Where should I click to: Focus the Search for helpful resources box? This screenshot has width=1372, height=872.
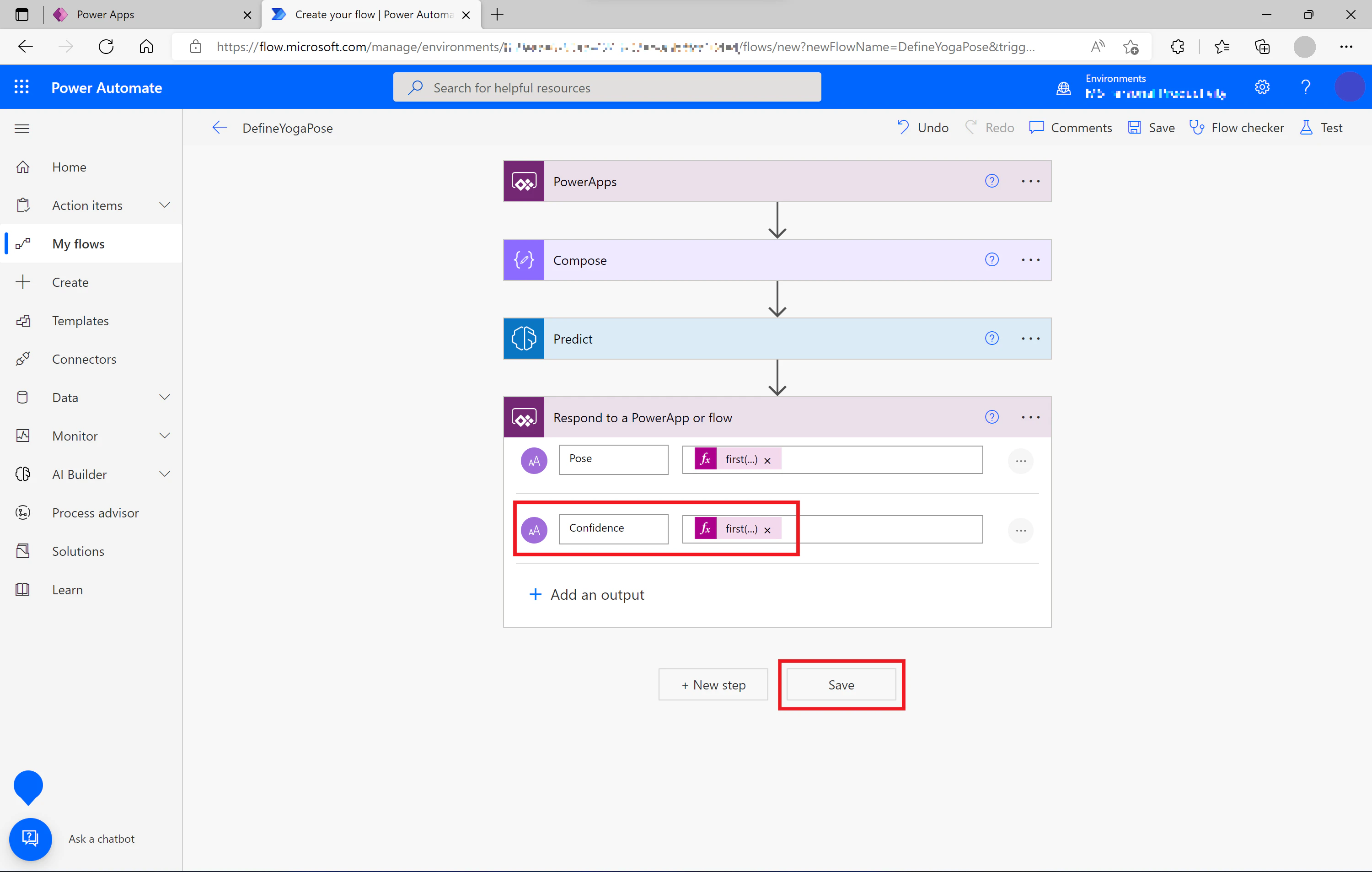point(607,87)
